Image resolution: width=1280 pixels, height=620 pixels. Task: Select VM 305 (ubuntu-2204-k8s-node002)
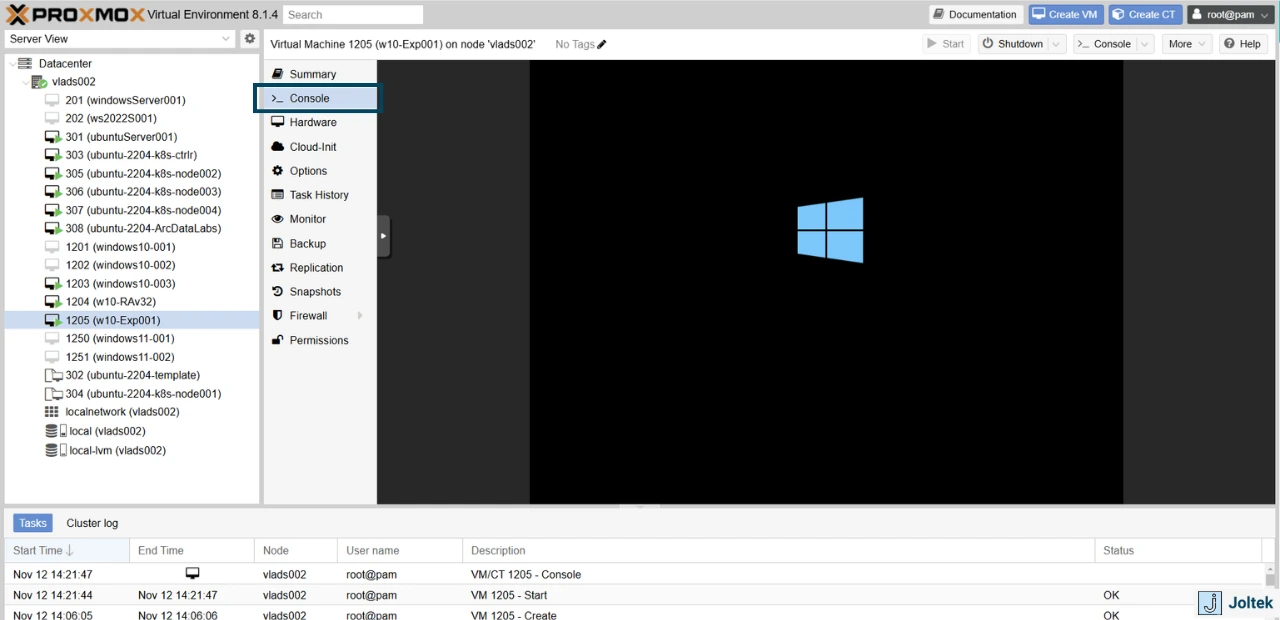click(143, 174)
